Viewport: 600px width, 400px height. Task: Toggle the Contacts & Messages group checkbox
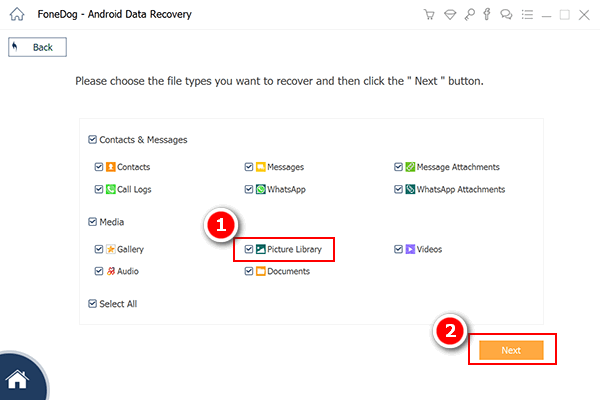point(92,140)
